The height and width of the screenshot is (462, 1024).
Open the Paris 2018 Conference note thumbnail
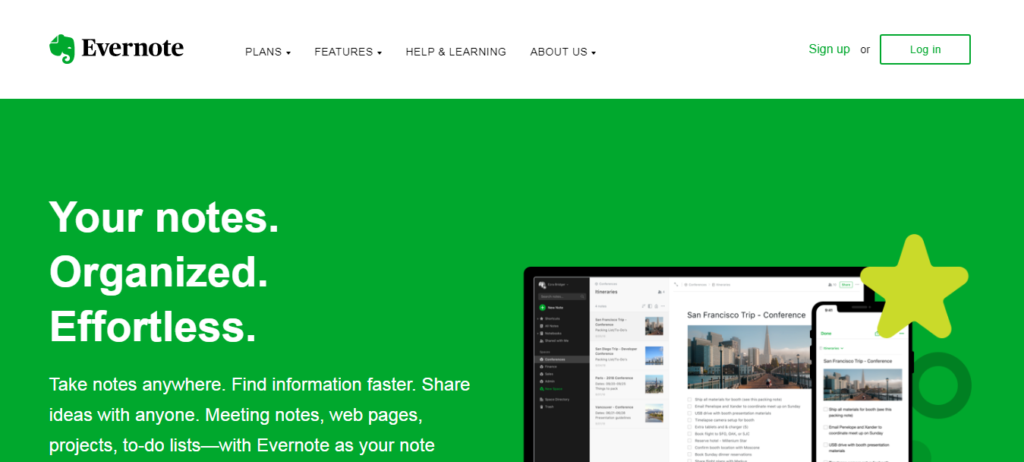tap(654, 384)
